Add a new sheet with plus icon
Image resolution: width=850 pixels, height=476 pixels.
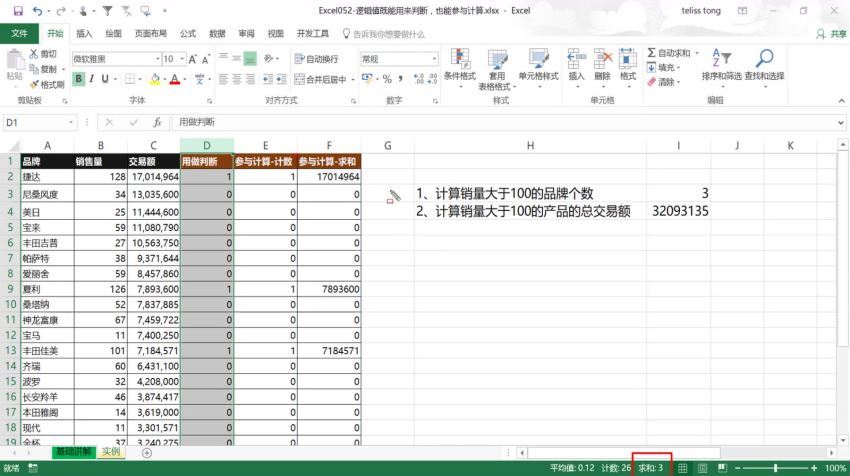[x=146, y=453]
